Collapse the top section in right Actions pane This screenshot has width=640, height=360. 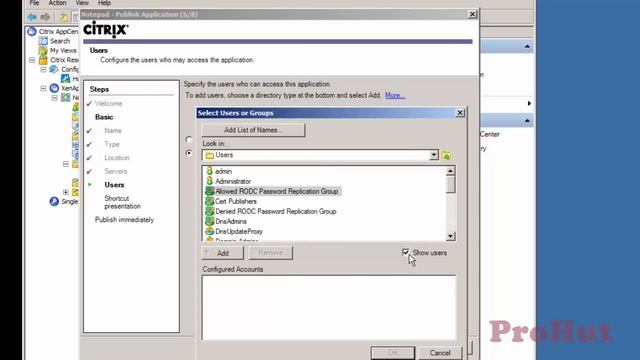(x=527, y=47)
